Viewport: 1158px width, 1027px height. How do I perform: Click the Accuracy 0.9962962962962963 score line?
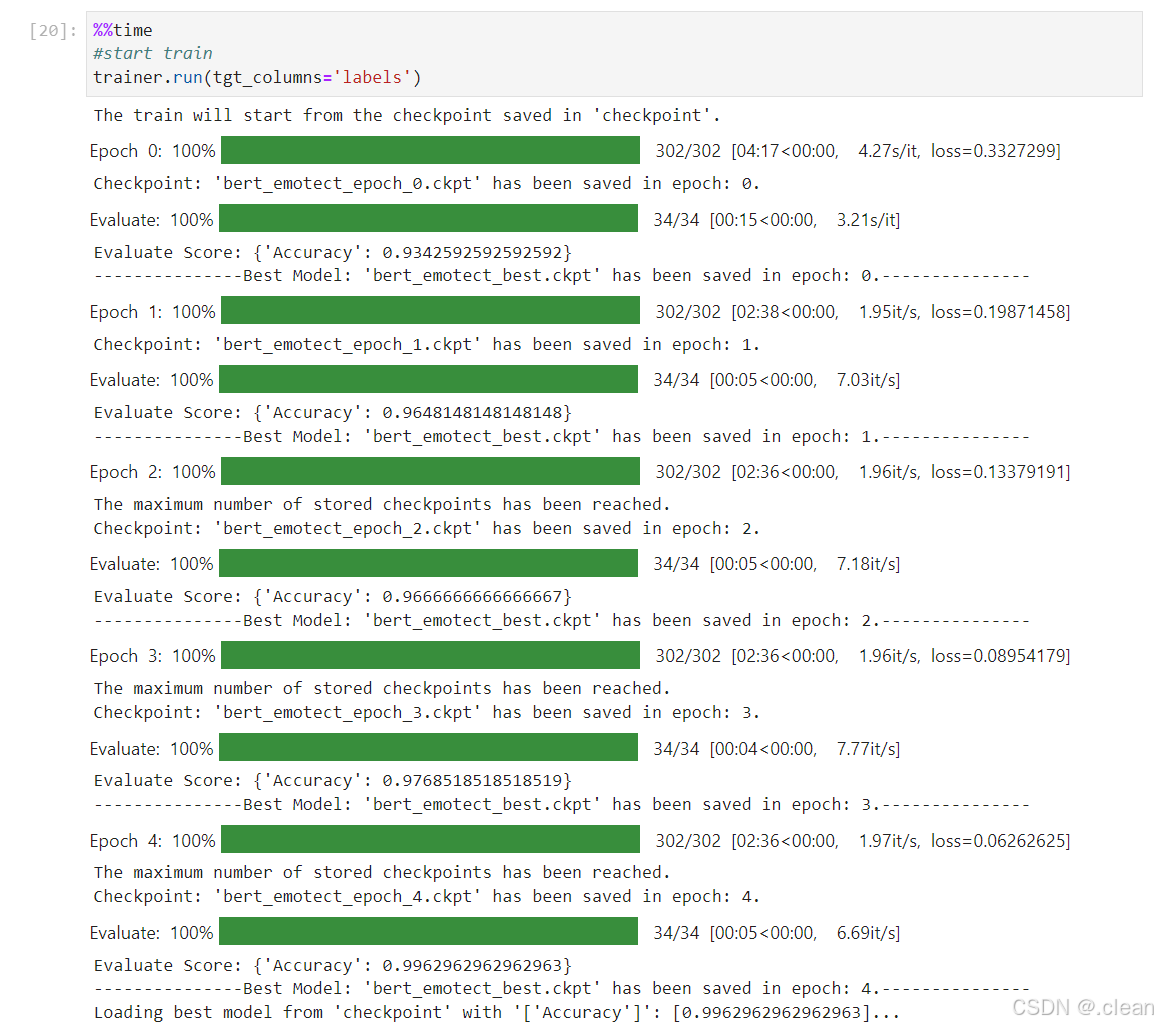[x=332, y=966]
